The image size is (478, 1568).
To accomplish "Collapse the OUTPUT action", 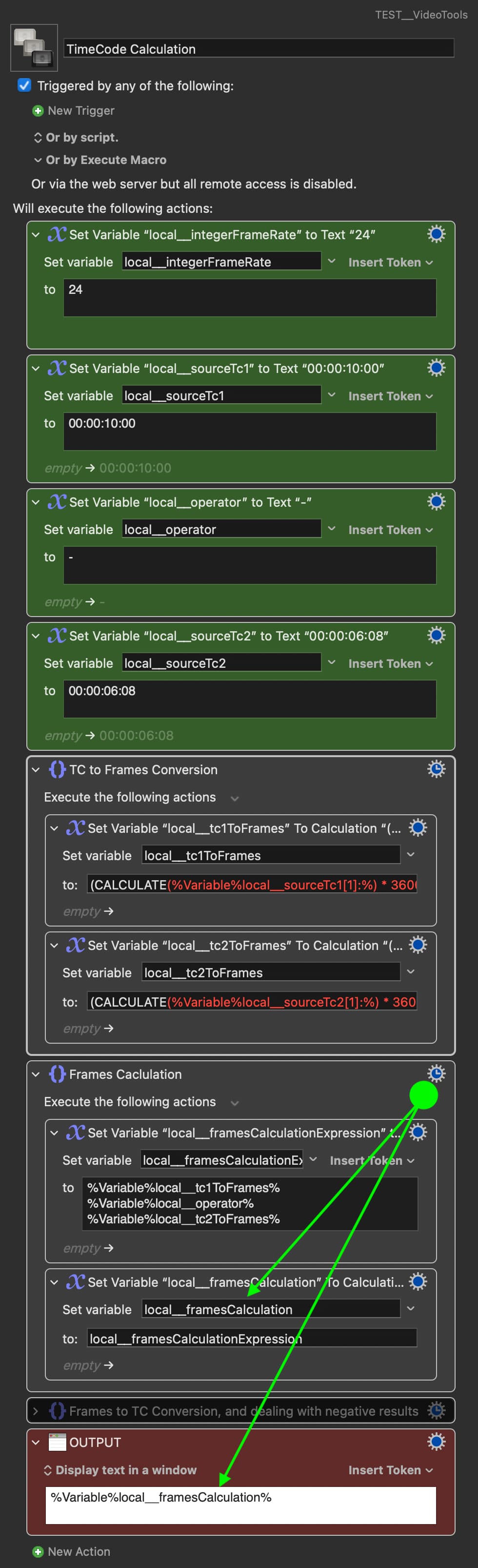I will click(36, 1443).
